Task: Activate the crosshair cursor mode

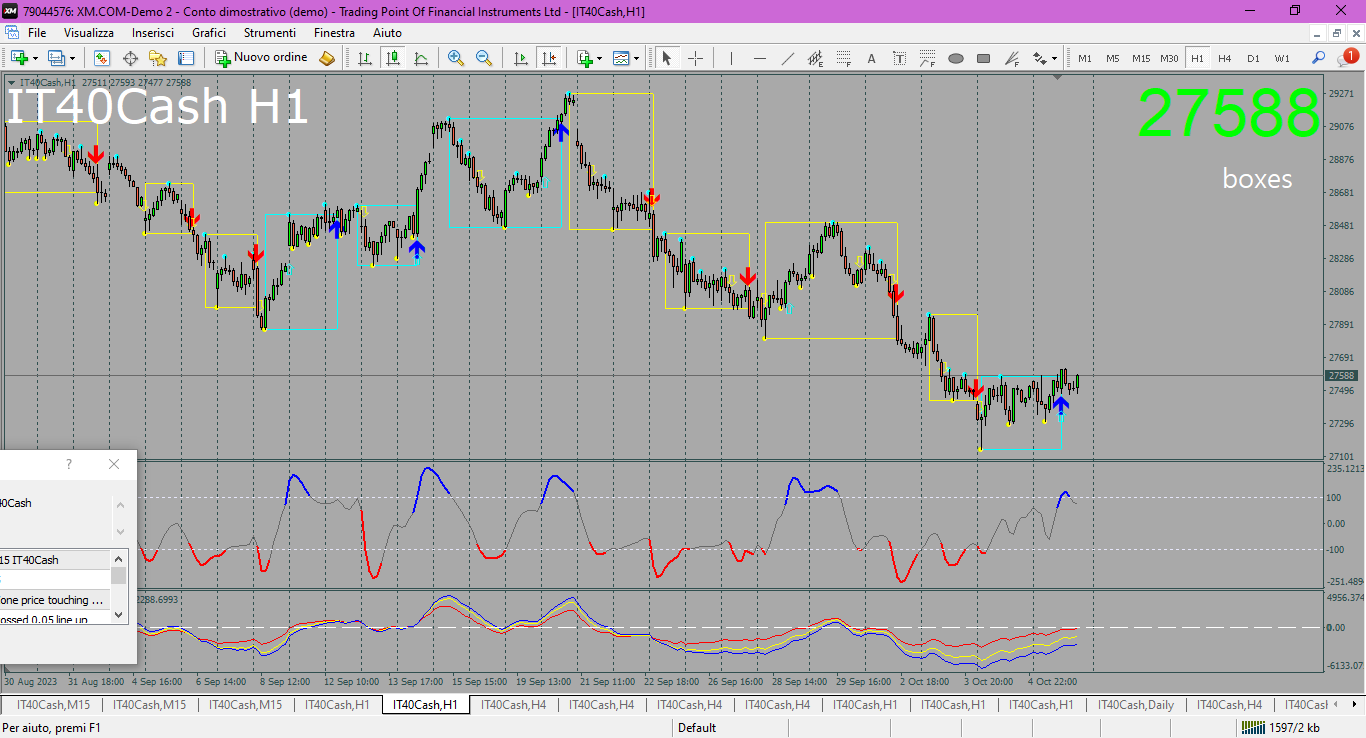Action: click(x=695, y=58)
